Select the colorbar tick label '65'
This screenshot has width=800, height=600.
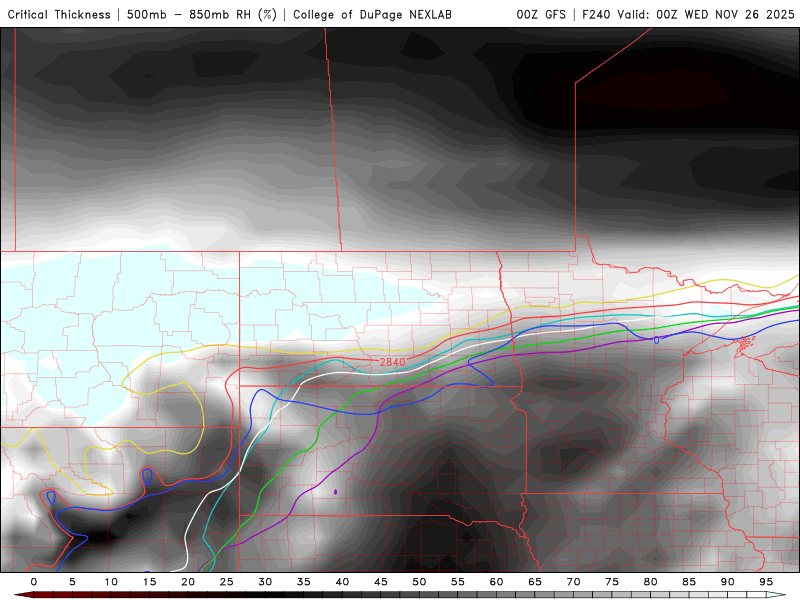(x=535, y=582)
